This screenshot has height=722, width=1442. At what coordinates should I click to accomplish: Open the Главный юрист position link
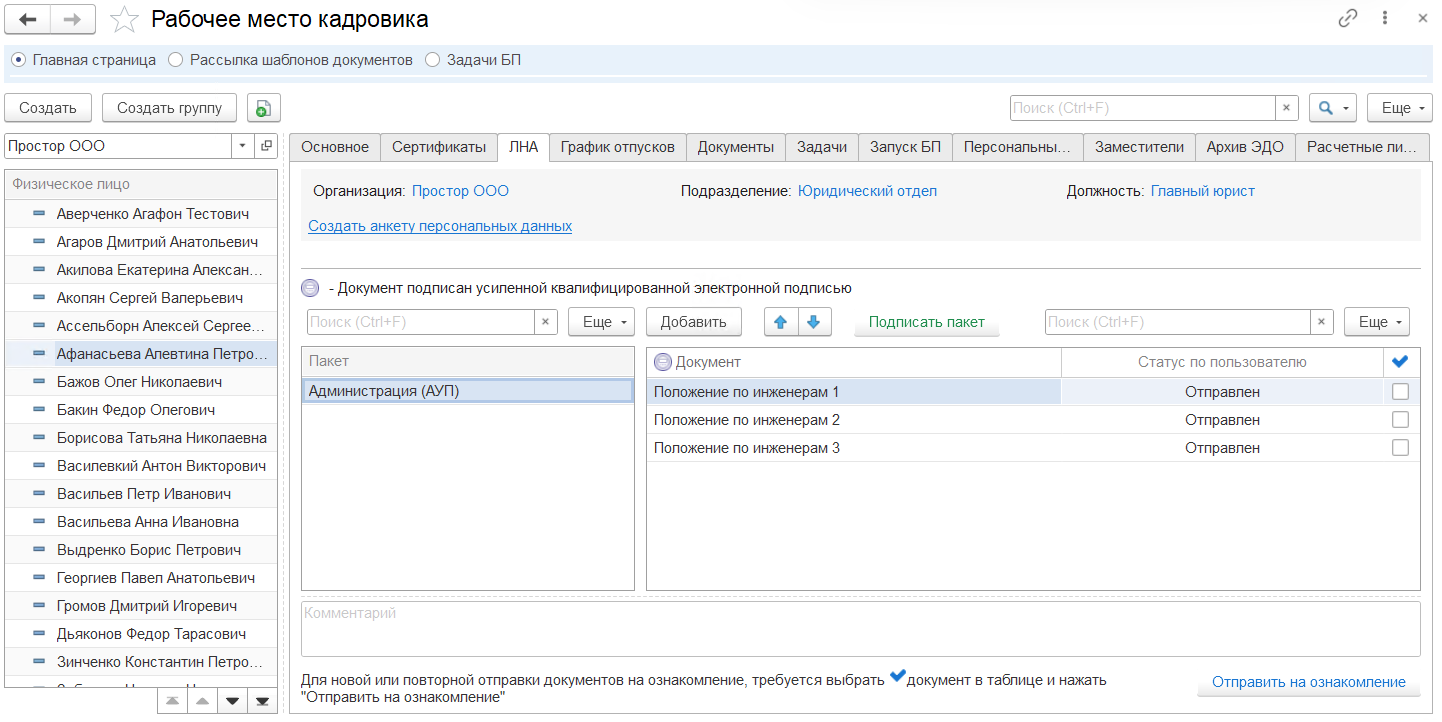[1203, 191]
